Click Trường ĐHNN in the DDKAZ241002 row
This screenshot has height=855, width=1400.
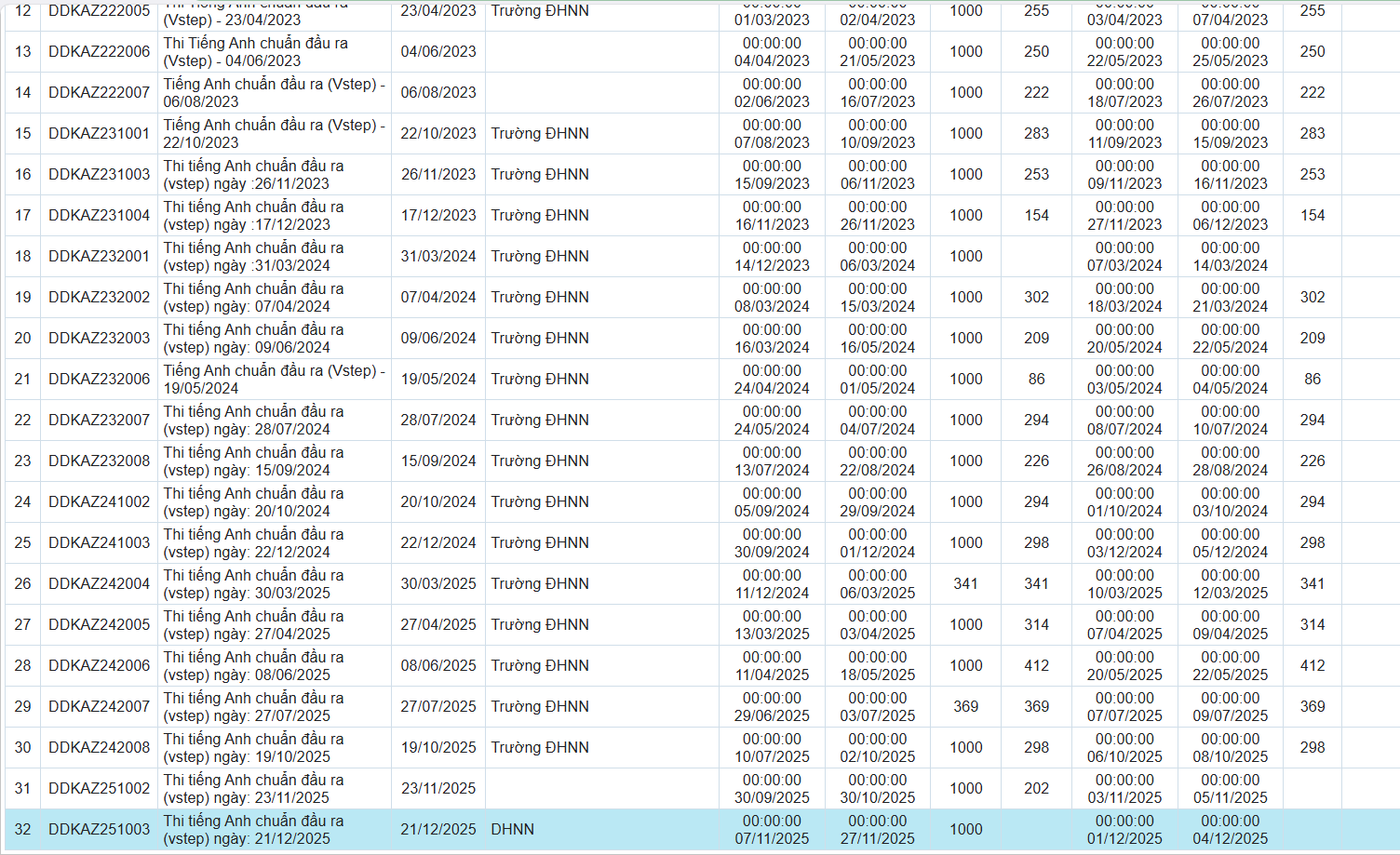(x=540, y=501)
